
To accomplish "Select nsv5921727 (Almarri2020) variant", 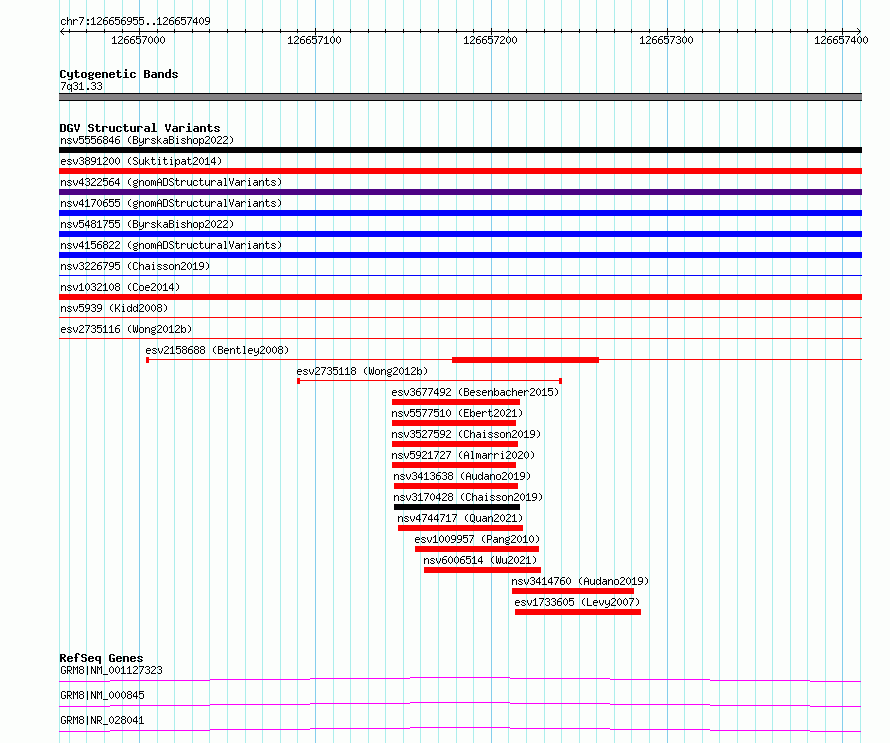I will pyautogui.click(x=463, y=455).
